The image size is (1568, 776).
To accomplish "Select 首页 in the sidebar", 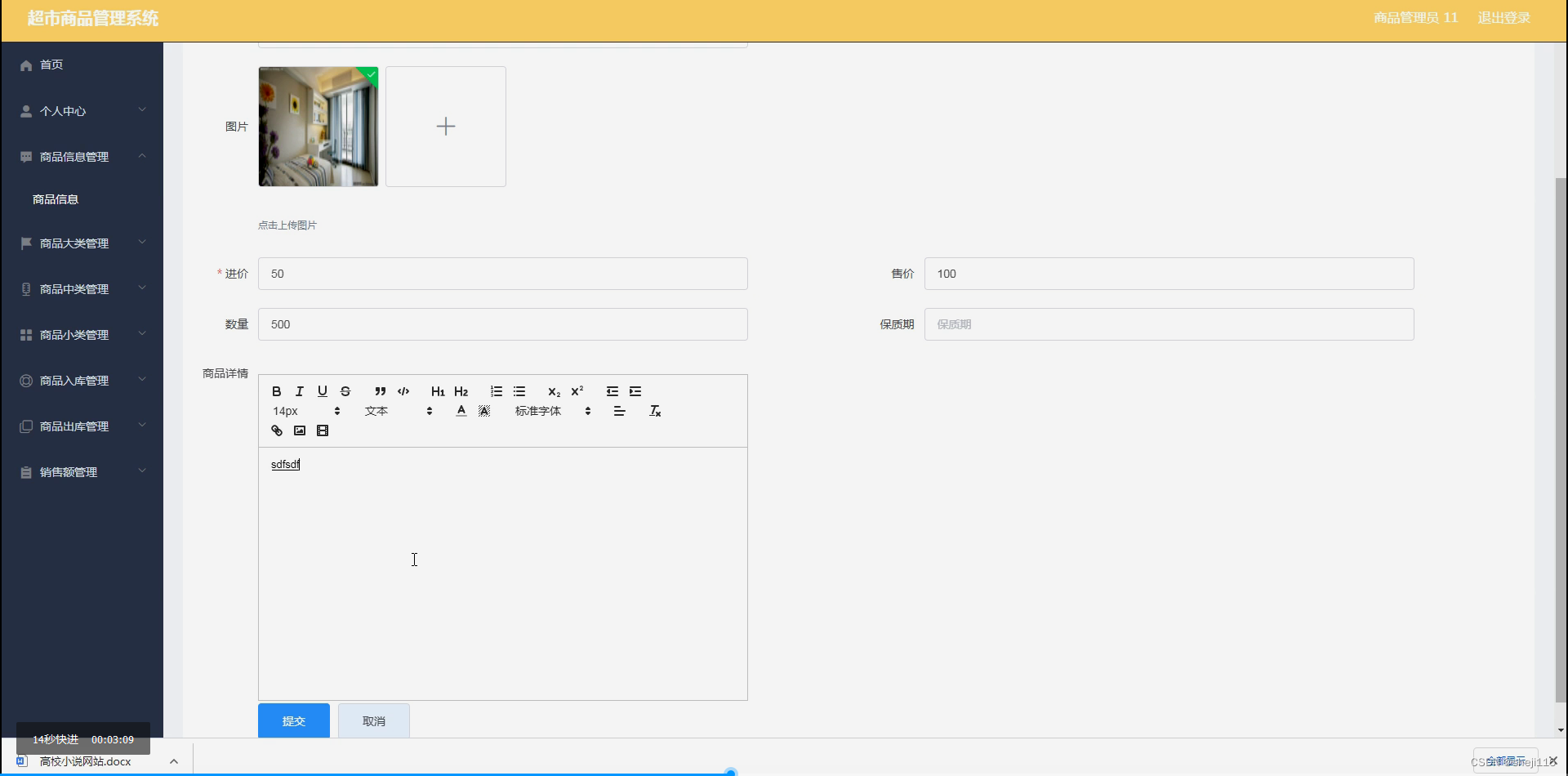I will 51,65.
